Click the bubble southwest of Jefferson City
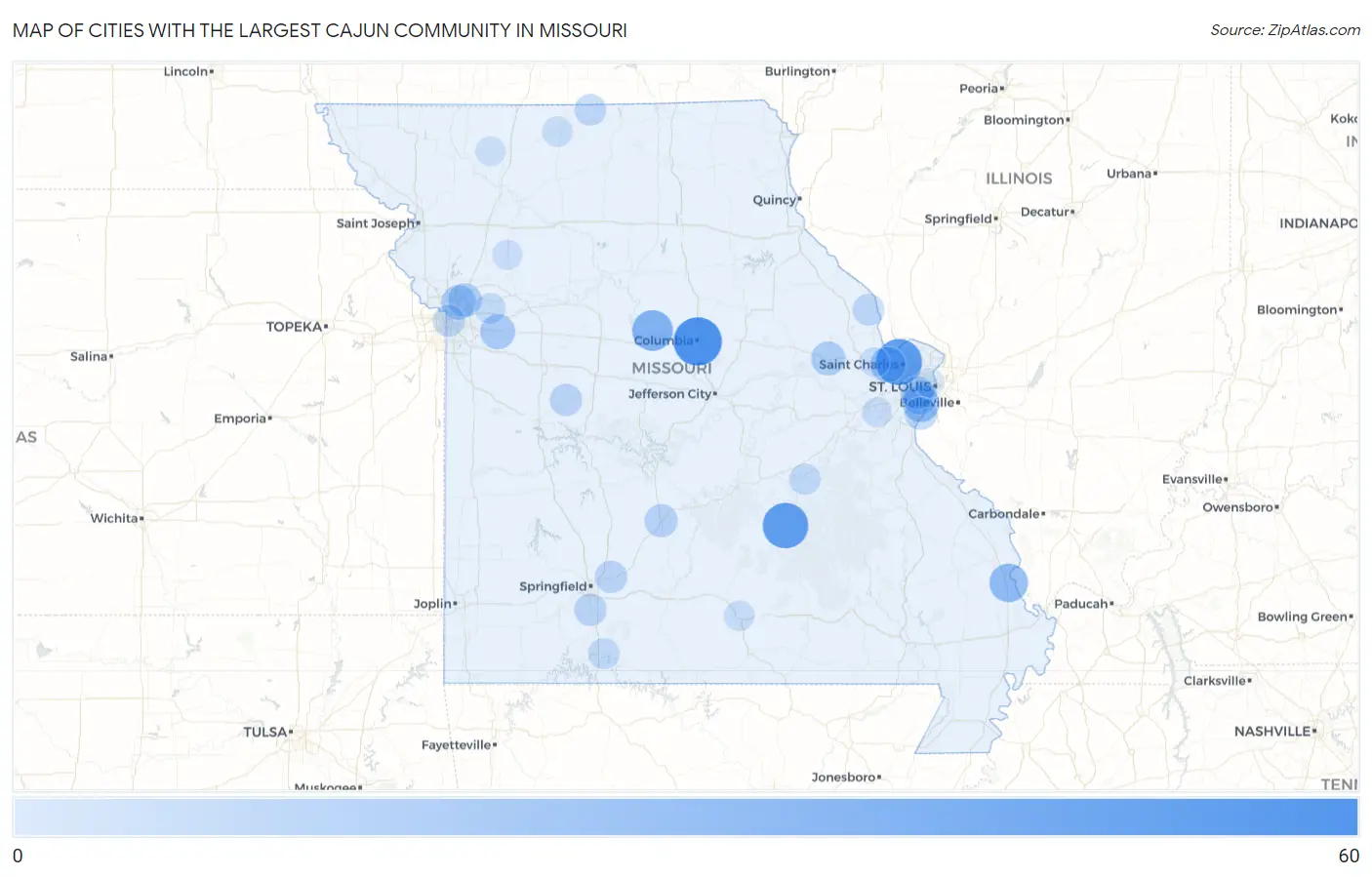Screen dimensions: 1372x877 pos(565,399)
